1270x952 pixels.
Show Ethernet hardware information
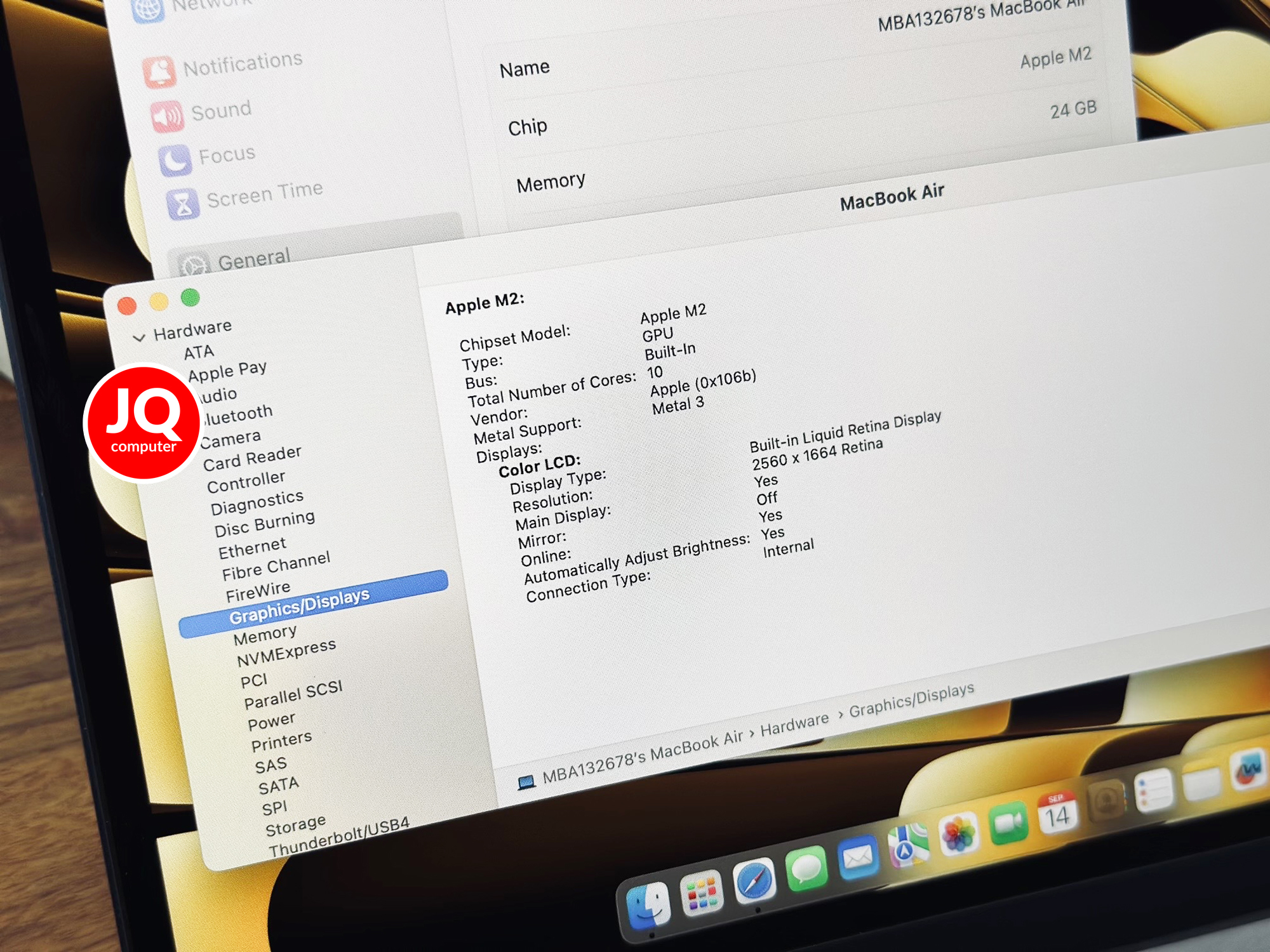click(x=252, y=548)
